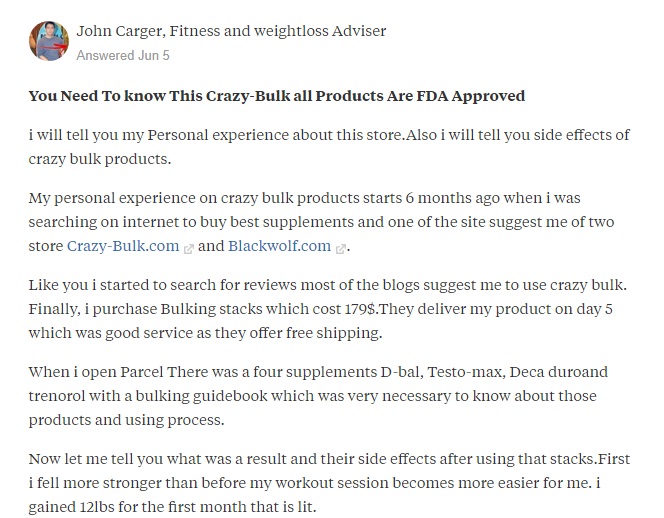Click paragraph beginning 'Now let me tell'

click(329, 482)
